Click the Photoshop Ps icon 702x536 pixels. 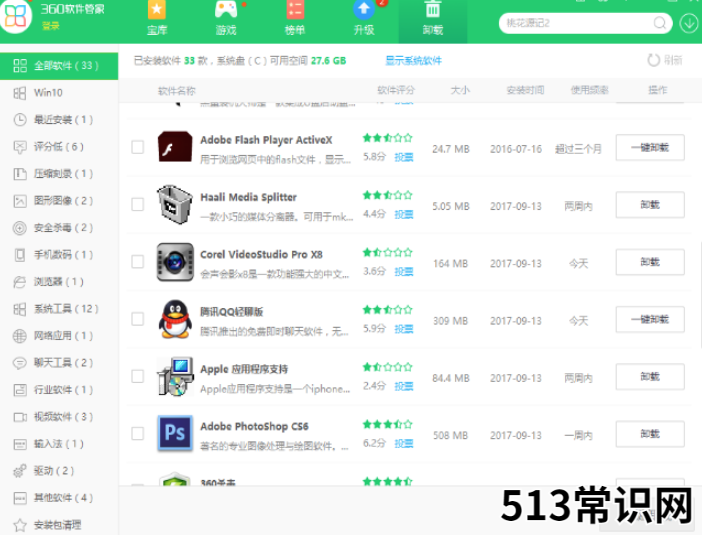pos(175,433)
